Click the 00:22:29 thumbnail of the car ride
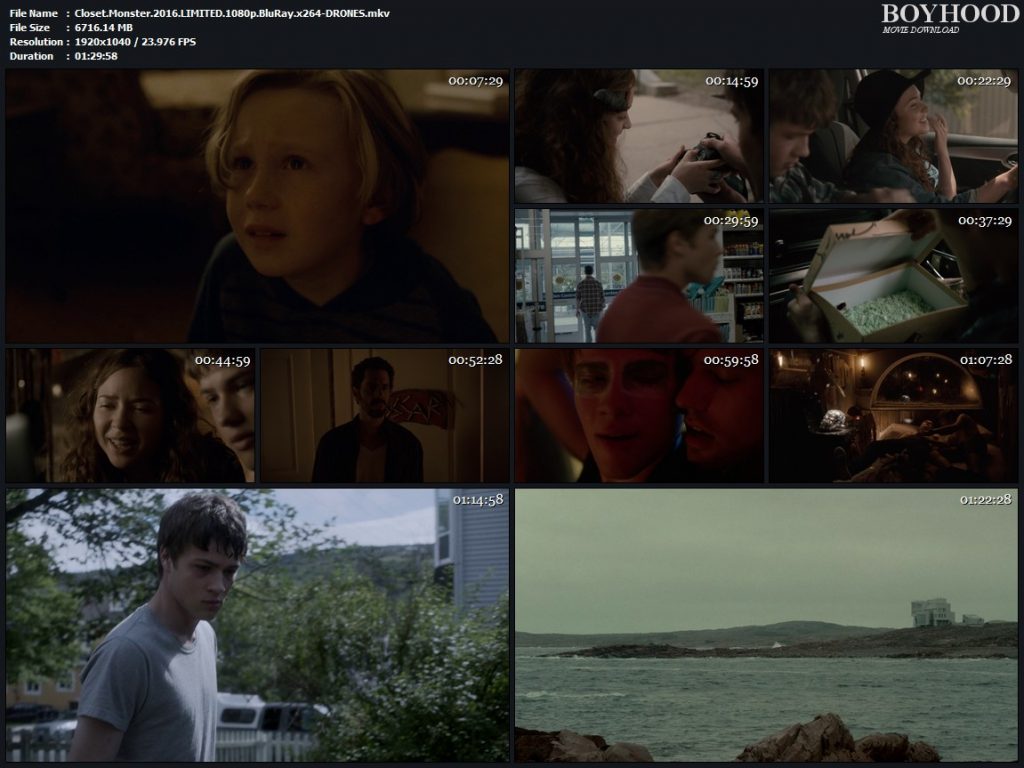This screenshot has width=1024, height=768. pos(893,136)
